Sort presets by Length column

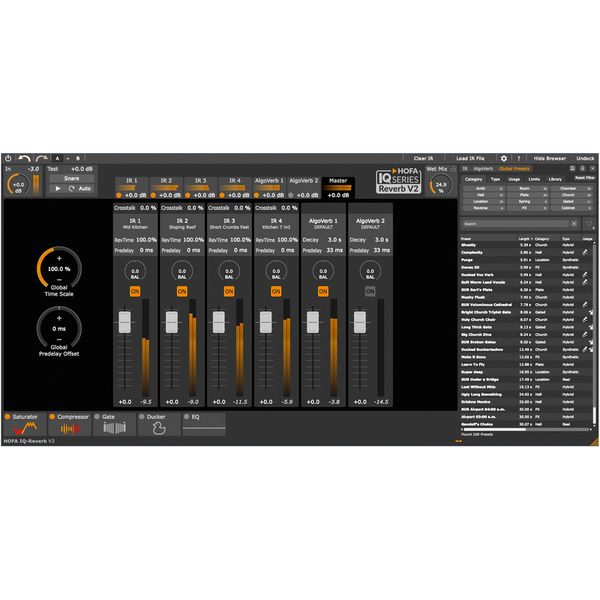(x=525, y=238)
